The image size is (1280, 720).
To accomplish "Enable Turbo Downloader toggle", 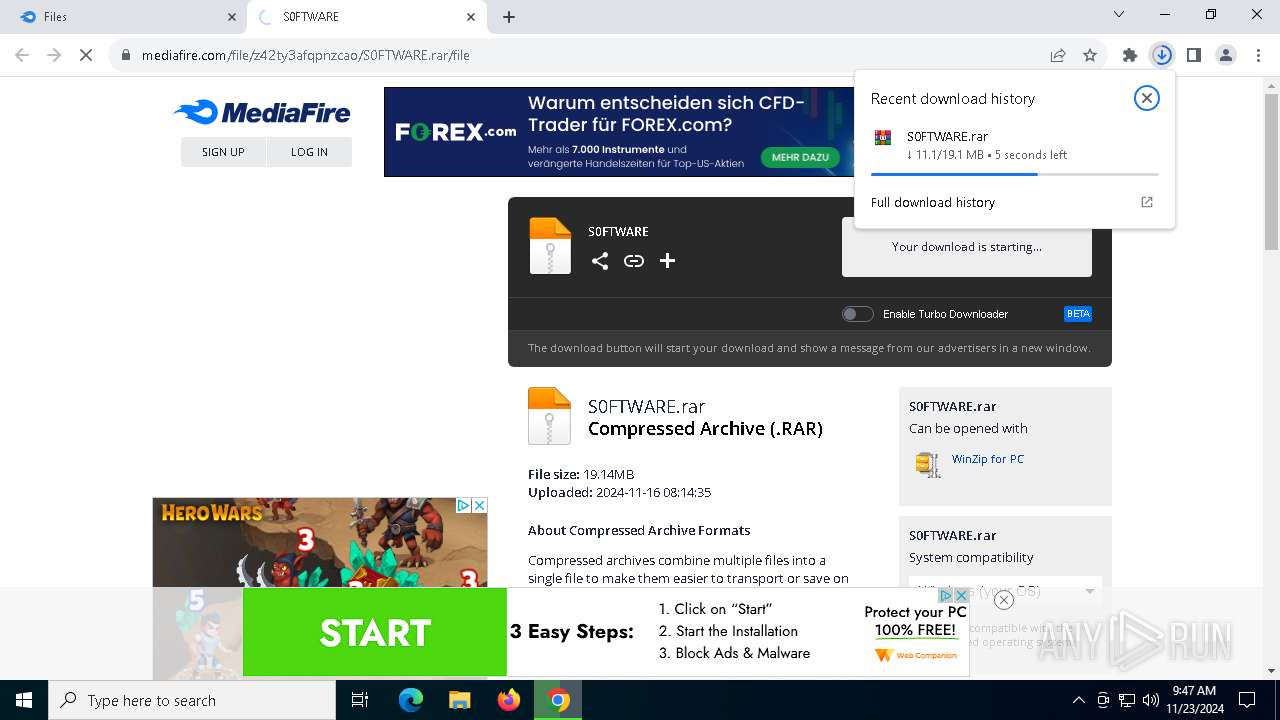I will click(857, 314).
